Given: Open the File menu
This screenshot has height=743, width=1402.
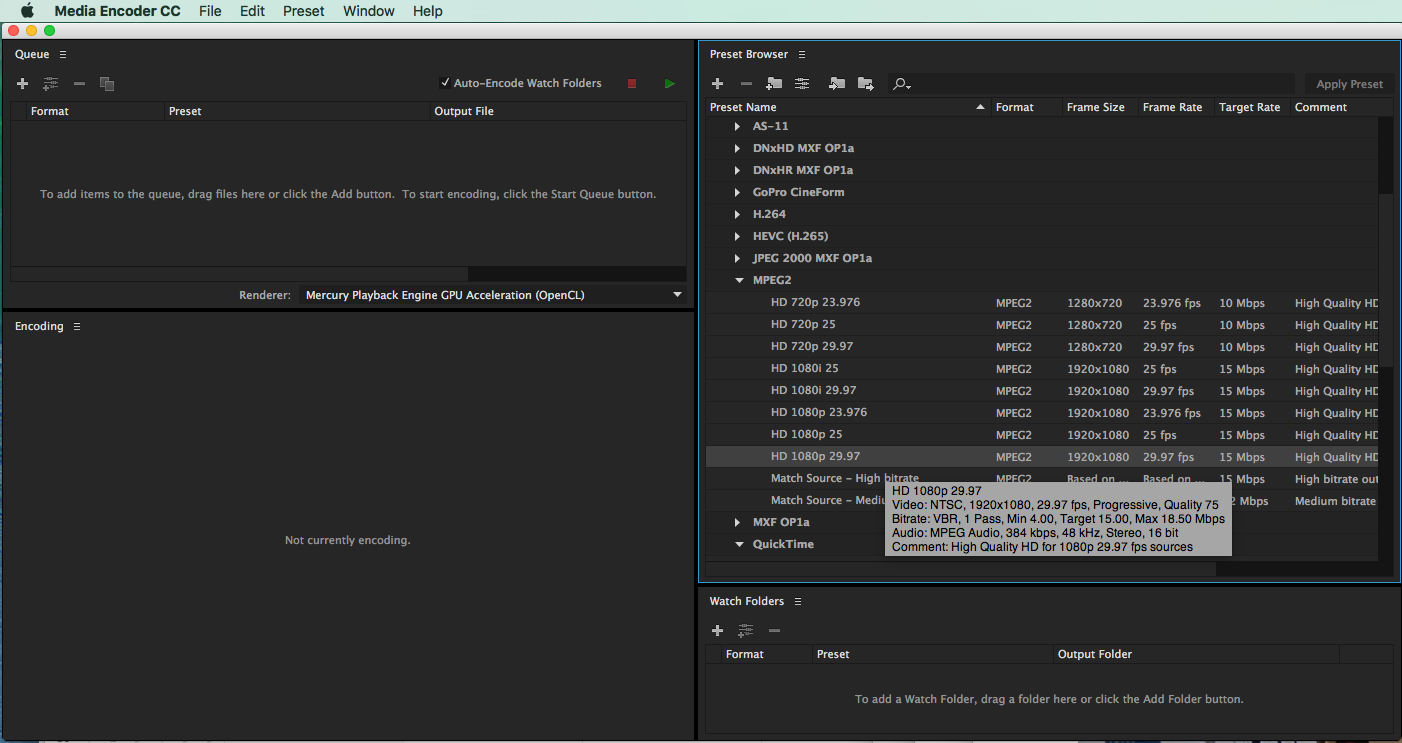Looking at the screenshot, I should (x=210, y=11).
